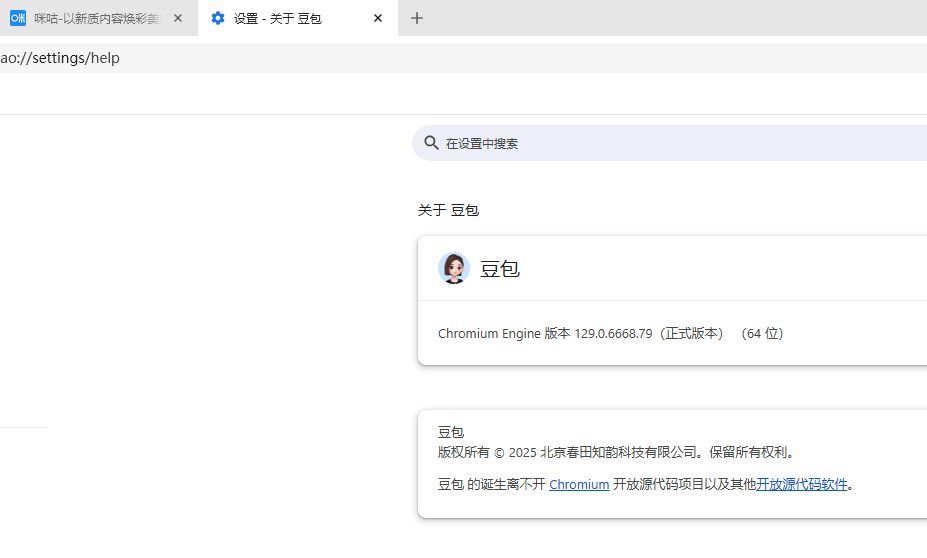Switch to the 咪咕 tab
This screenshot has height=558, width=927.
coord(98,18)
